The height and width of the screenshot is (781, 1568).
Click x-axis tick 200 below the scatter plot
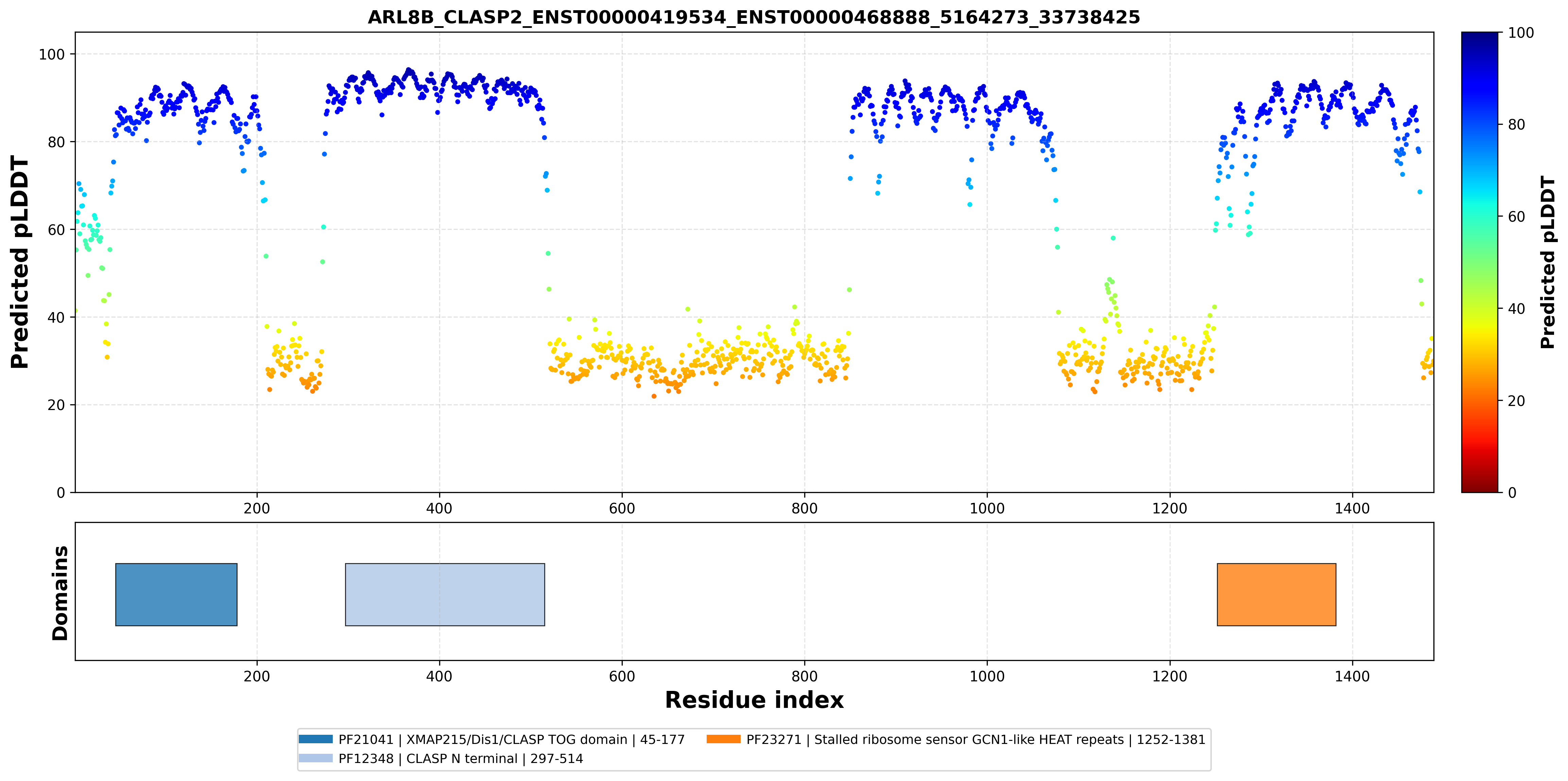[x=257, y=508]
